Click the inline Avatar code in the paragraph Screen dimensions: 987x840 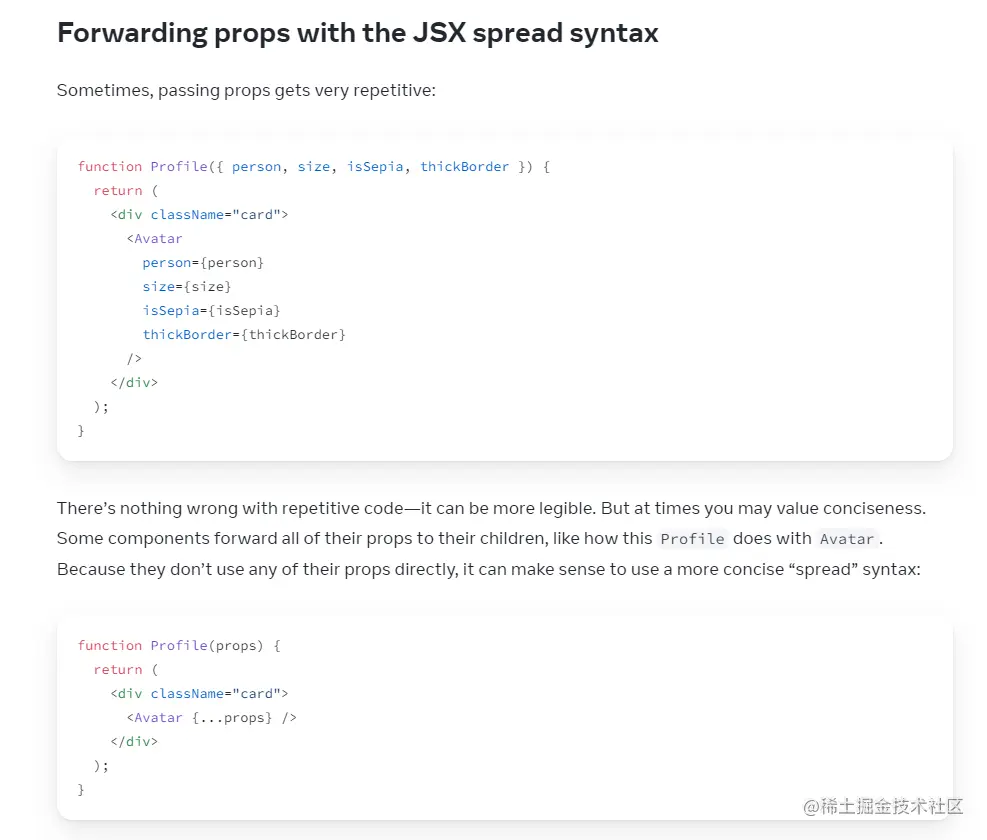[x=847, y=539]
